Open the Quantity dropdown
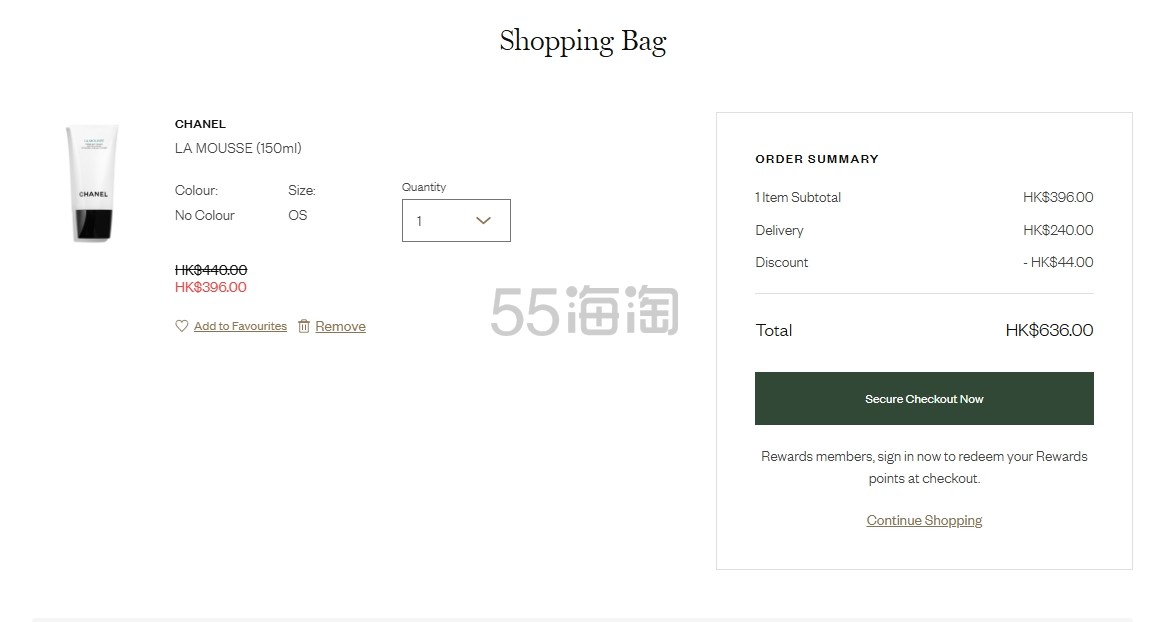Viewport: 1170px width, 622px height. (x=456, y=220)
